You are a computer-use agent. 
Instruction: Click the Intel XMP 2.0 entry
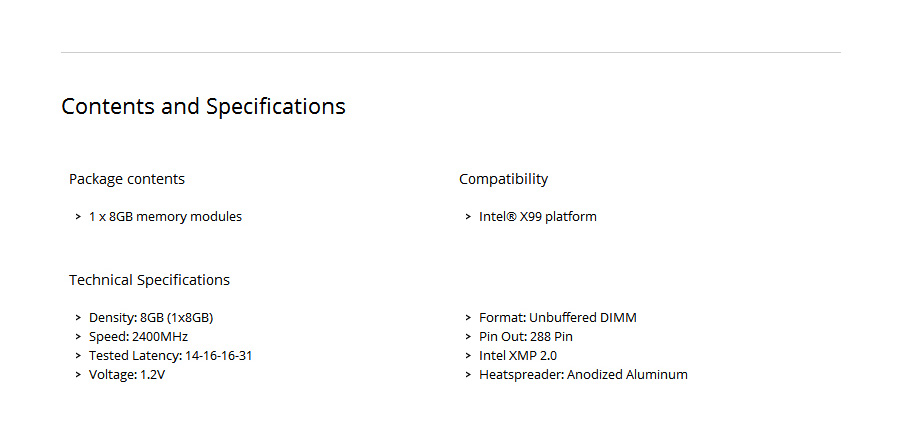point(518,356)
